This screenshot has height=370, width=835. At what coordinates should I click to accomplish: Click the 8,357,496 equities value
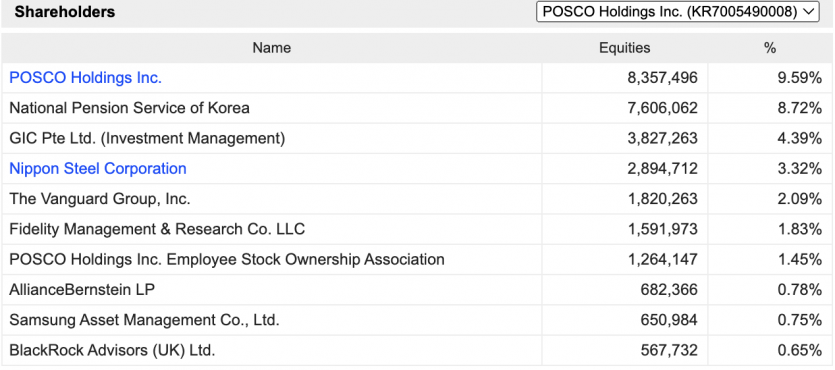point(662,78)
